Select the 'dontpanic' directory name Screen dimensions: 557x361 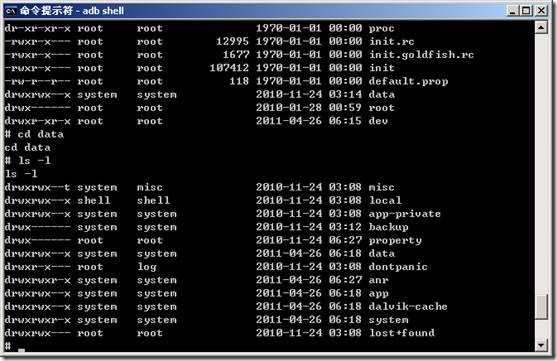click(x=398, y=267)
